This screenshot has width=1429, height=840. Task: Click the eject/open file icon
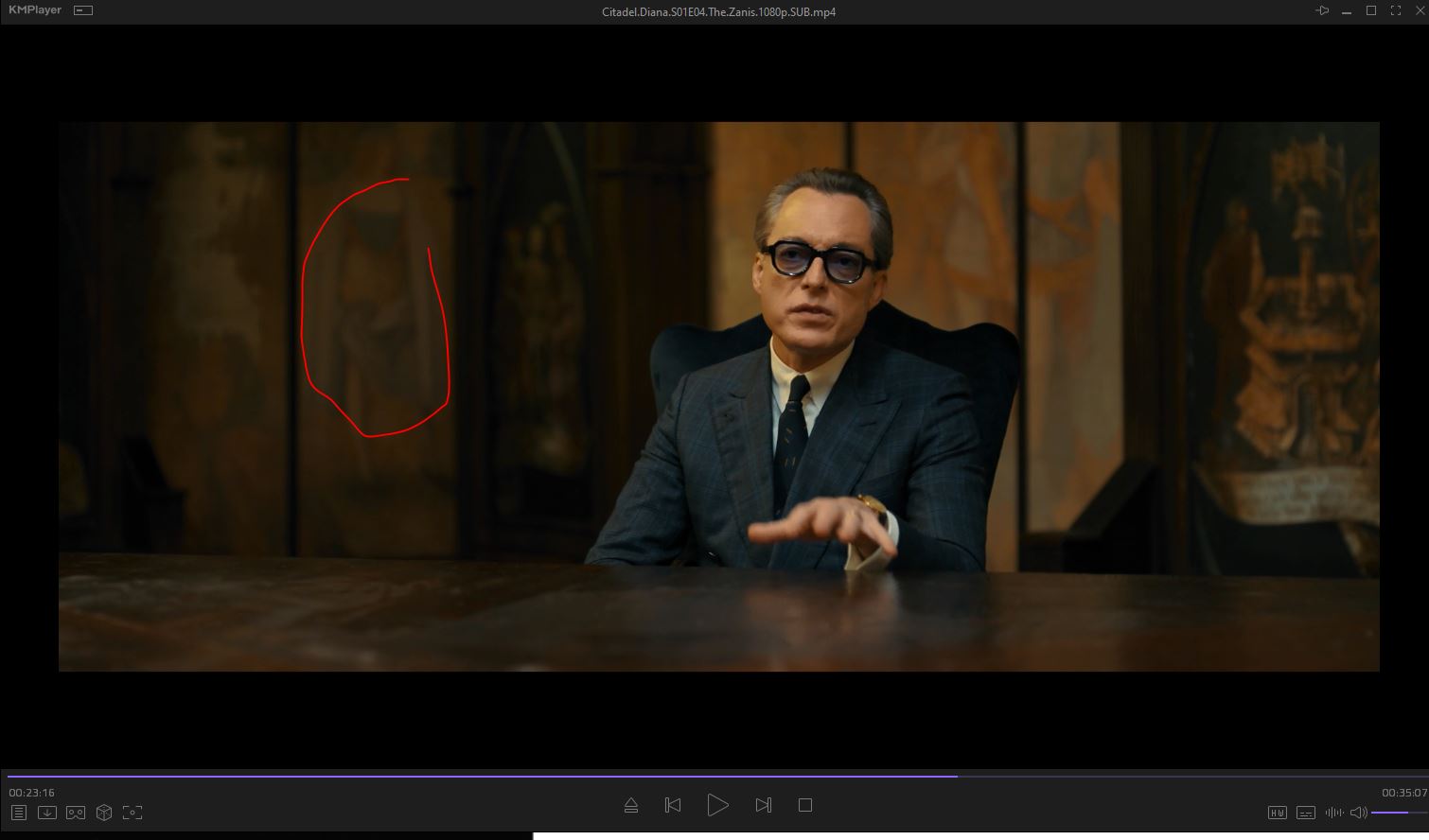point(631,806)
